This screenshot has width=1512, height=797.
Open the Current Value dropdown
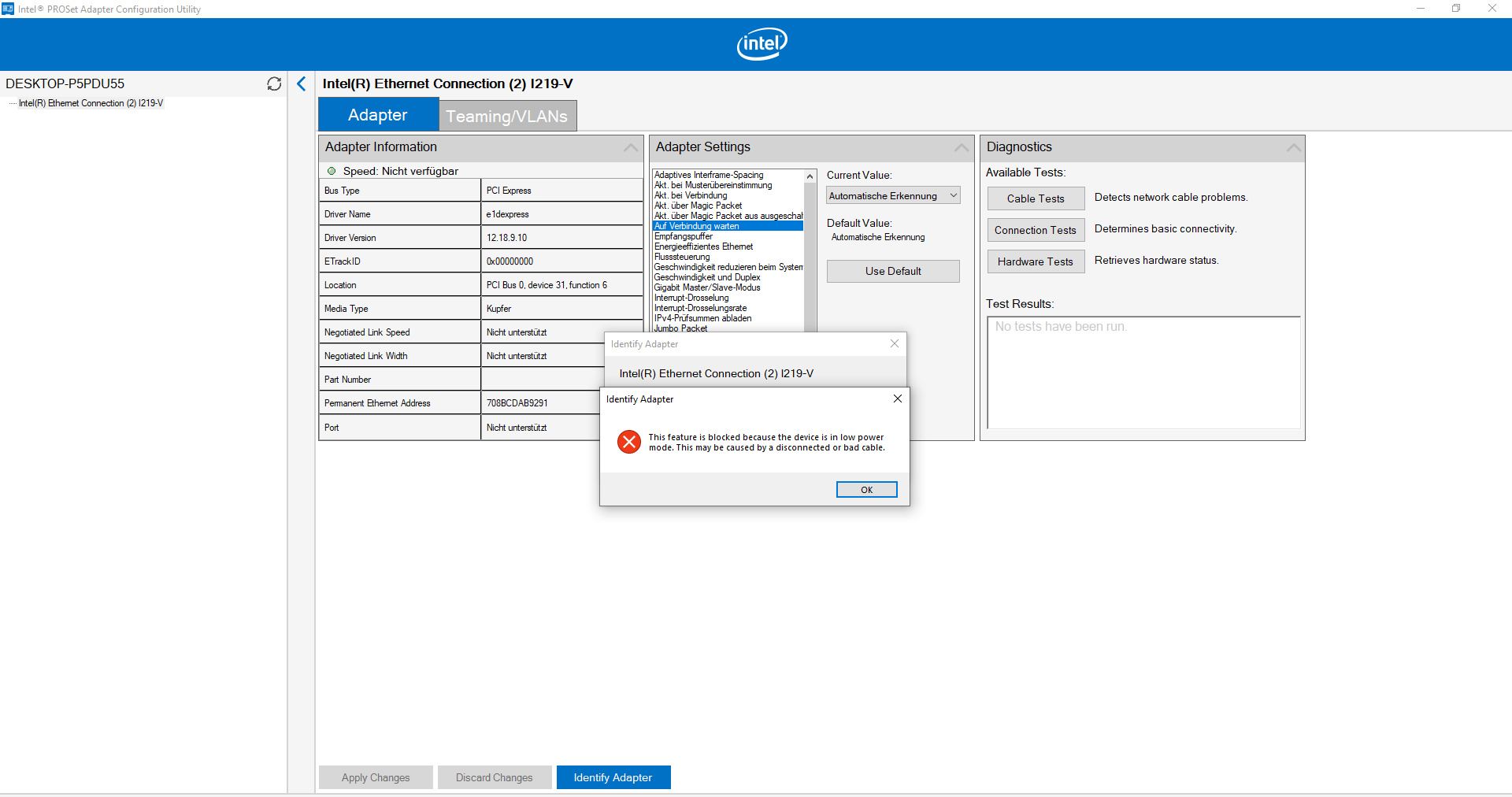893,195
